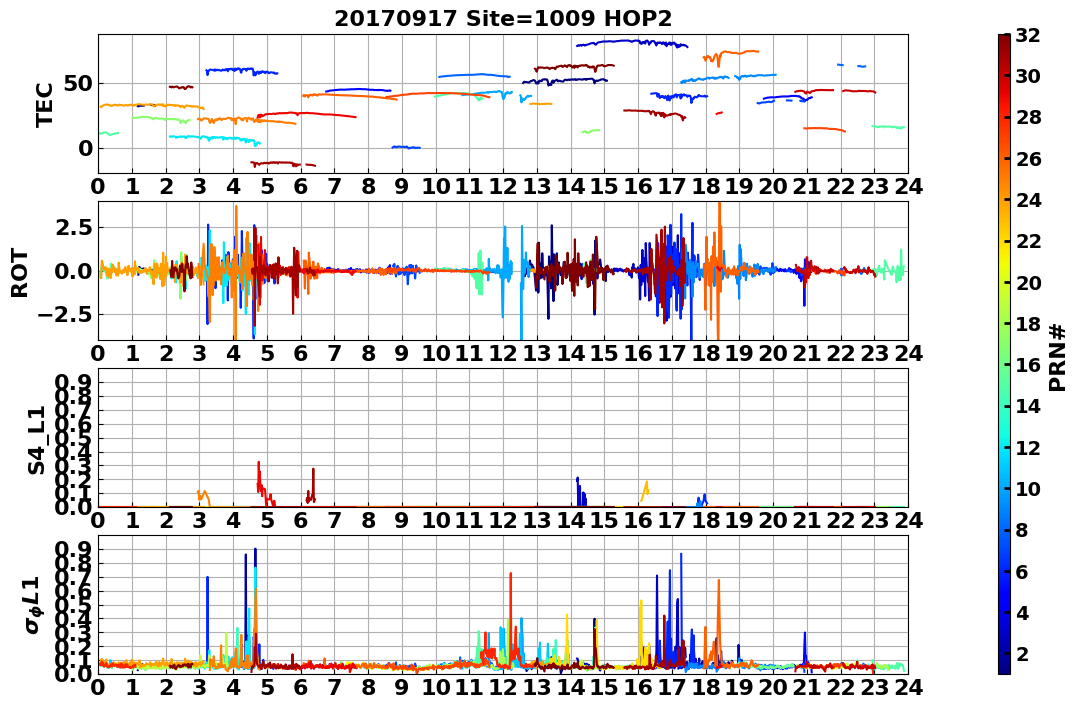This screenshot has width=1077, height=709.
Task: Click the hour 6 tick below the TEC panel
Action: [301, 186]
